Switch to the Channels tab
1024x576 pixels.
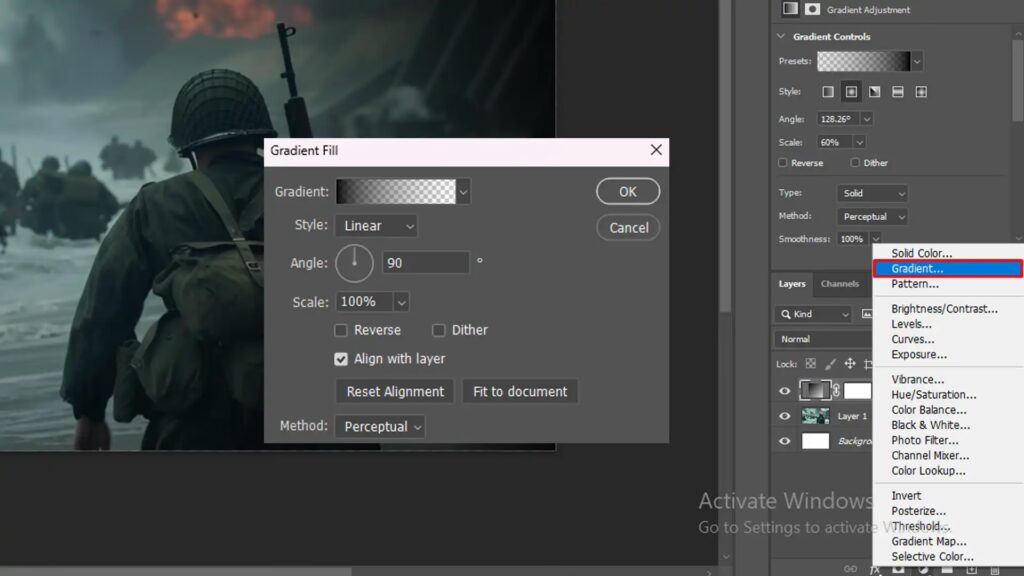coord(840,284)
